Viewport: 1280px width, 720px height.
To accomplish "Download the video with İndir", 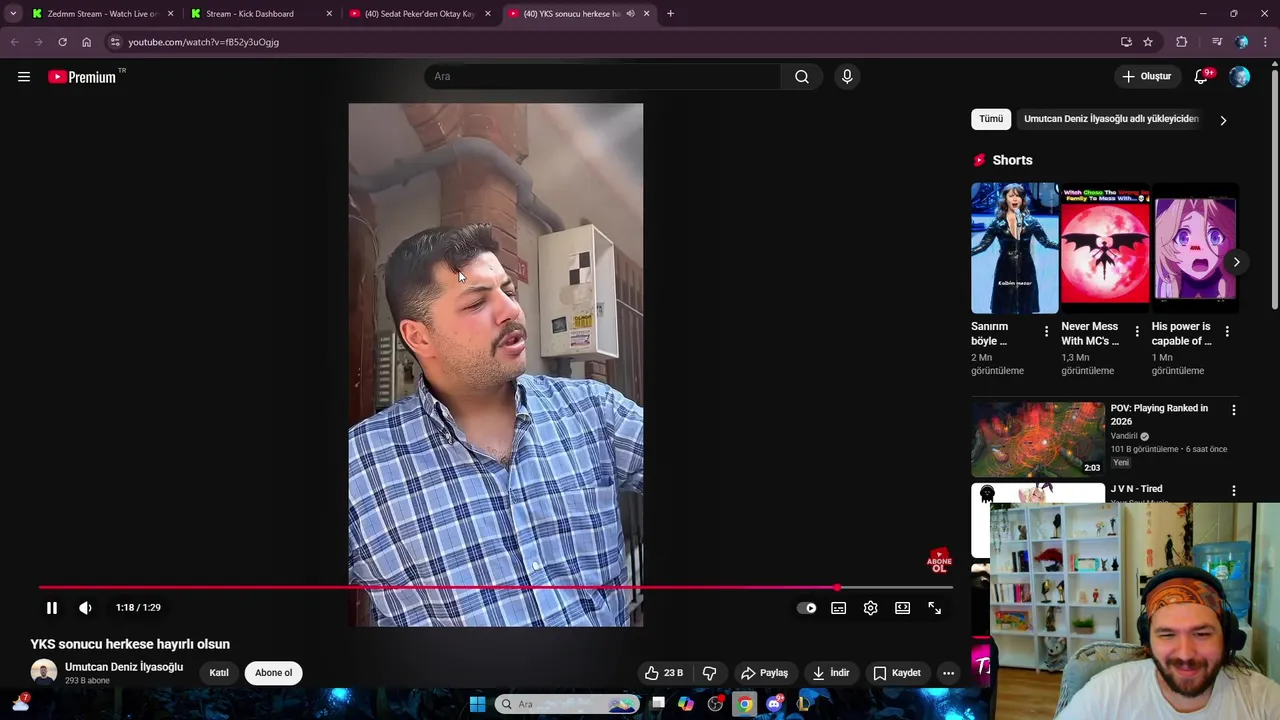I will click(831, 673).
